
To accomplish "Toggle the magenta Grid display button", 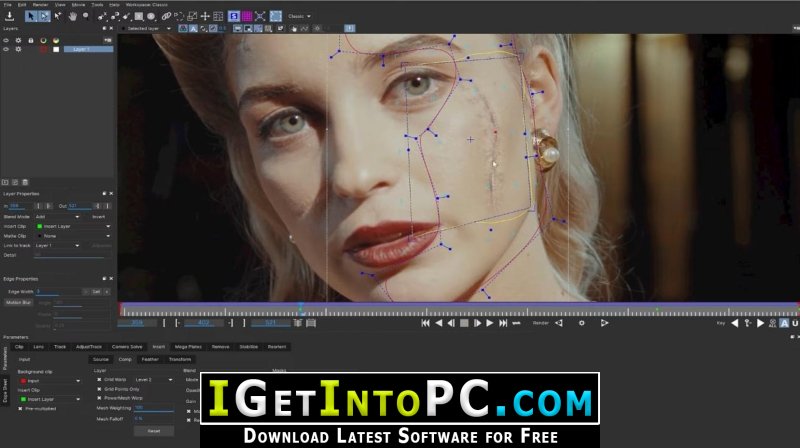I will tap(247, 16).
